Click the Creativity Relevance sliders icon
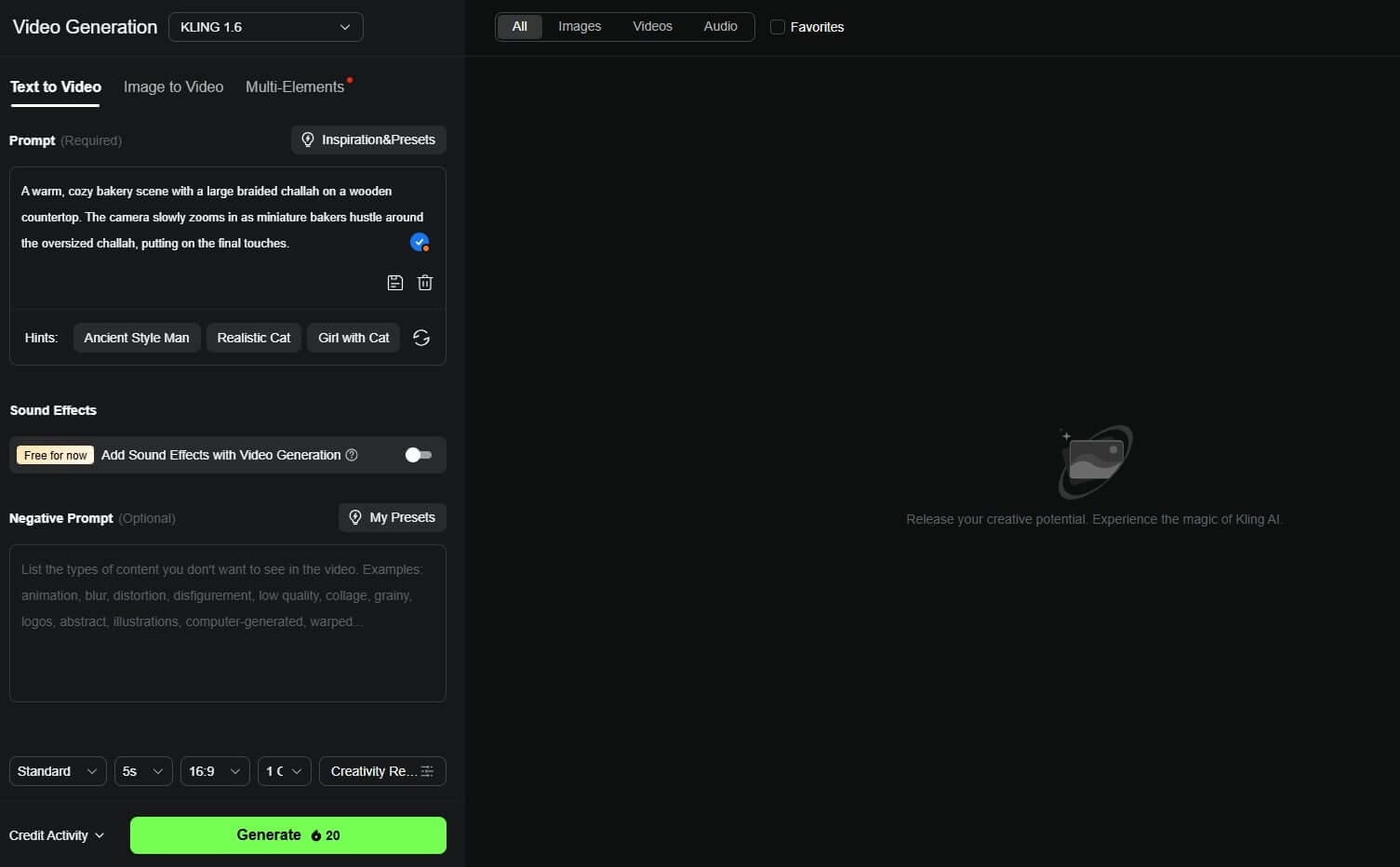This screenshot has width=1400, height=867. pyautogui.click(x=427, y=771)
